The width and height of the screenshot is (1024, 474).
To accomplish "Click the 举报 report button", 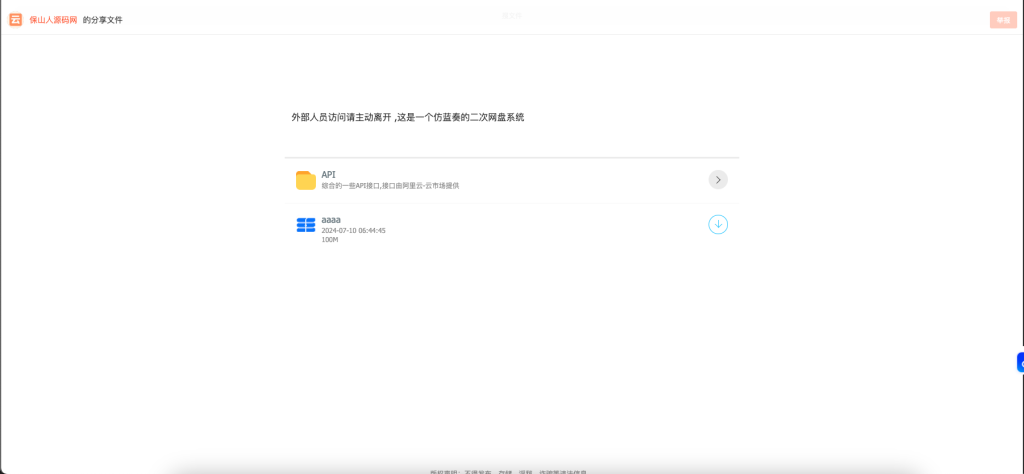I will point(1003,20).
